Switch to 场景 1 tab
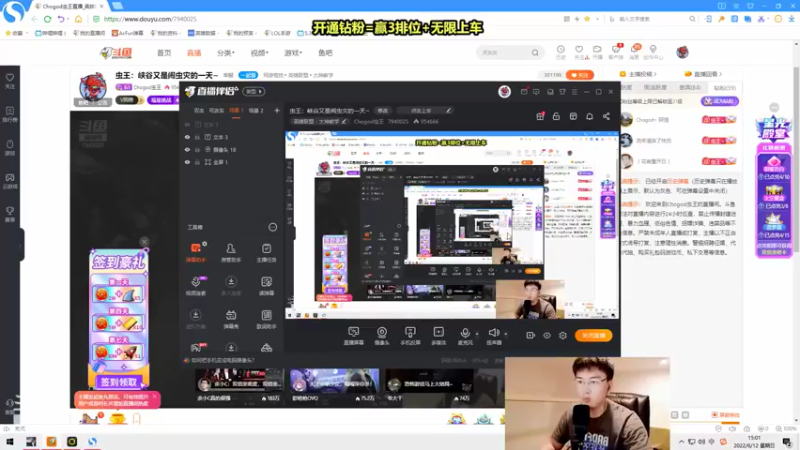This screenshot has width=800, height=450. pos(236,111)
